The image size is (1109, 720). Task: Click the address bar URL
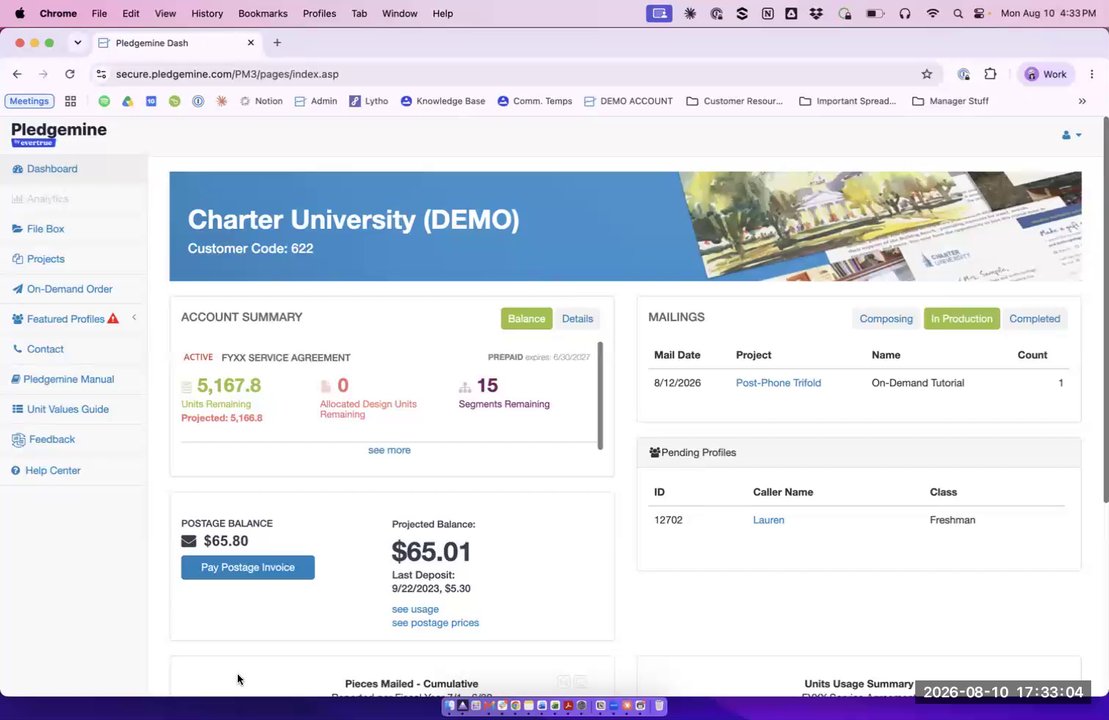tap(227, 74)
